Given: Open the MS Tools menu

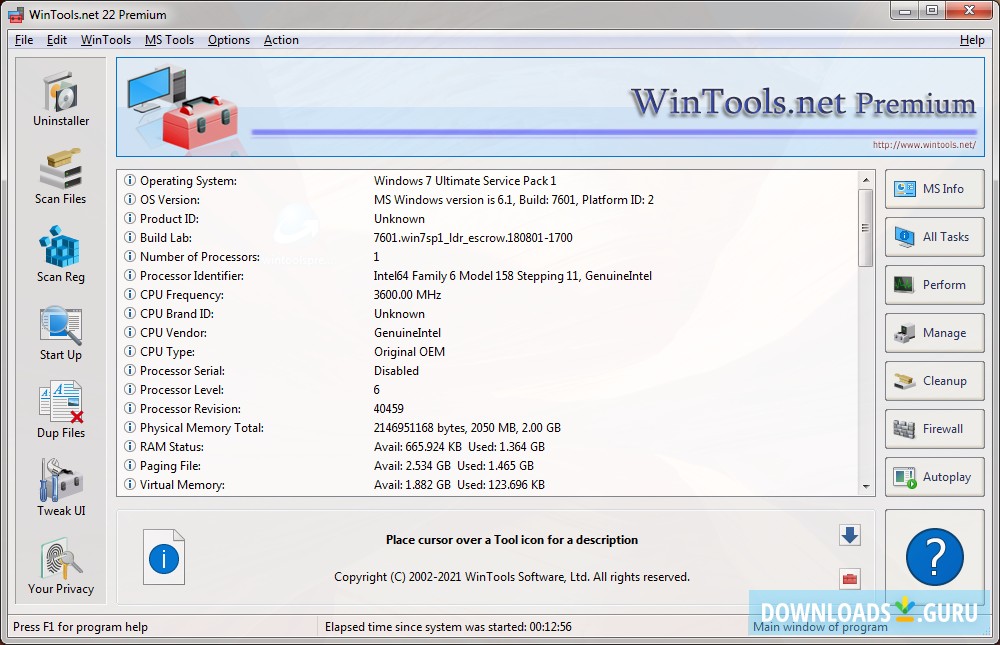Looking at the screenshot, I should [x=169, y=40].
